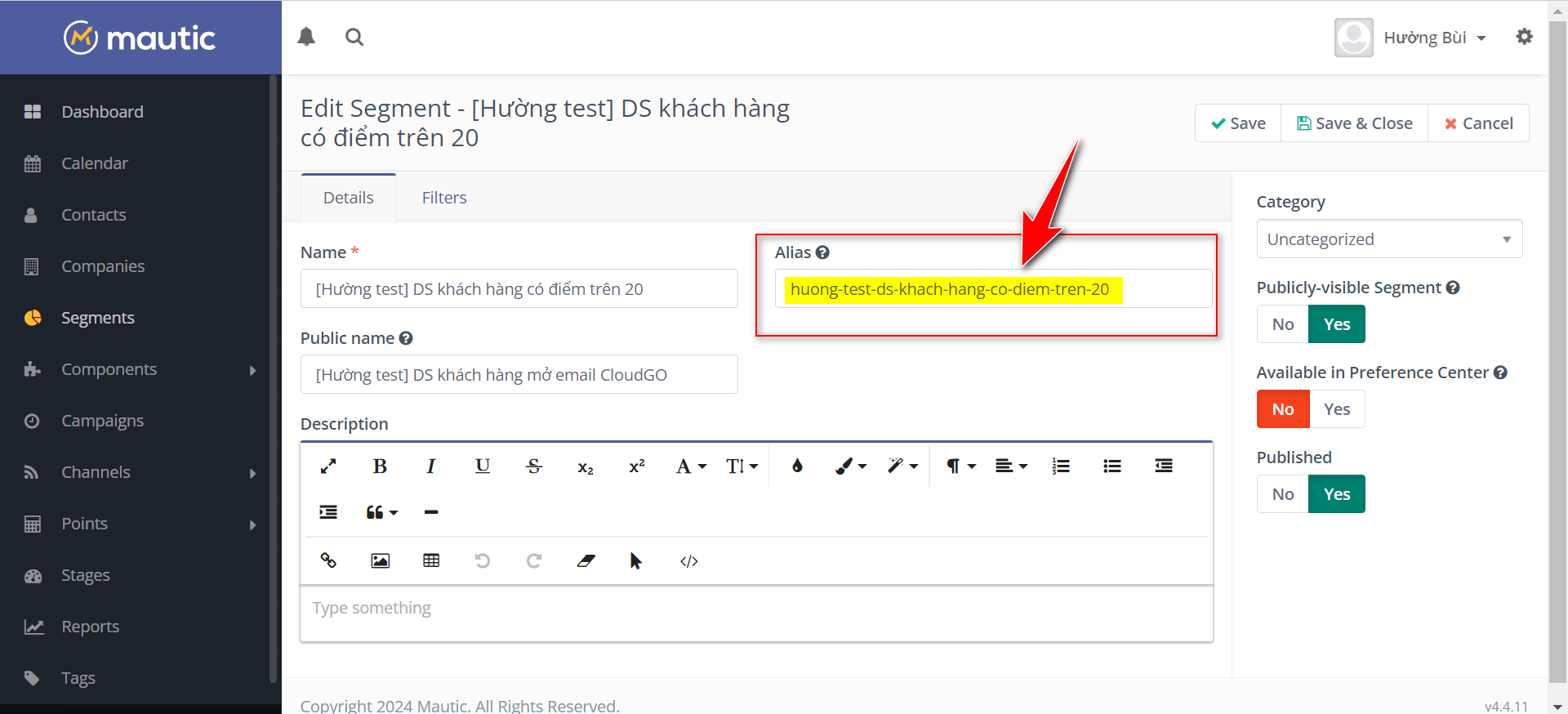This screenshot has height=714, width=1568.
Task: Set Publicly-visible Segment to No
Action: coord(1282,324)
